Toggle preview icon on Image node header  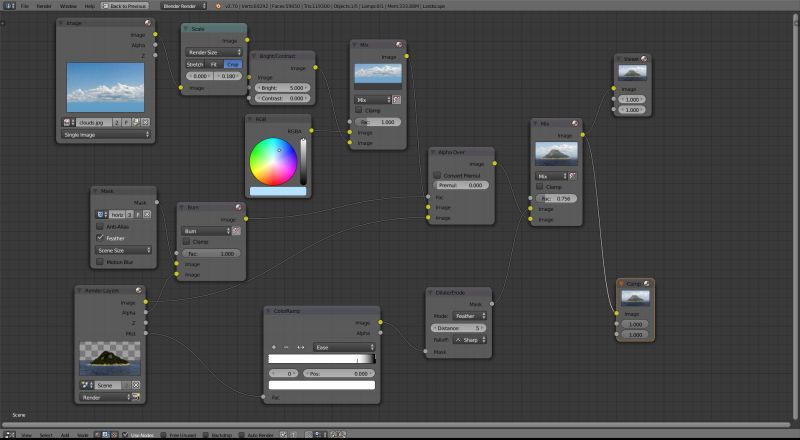[x=147, y=23]
